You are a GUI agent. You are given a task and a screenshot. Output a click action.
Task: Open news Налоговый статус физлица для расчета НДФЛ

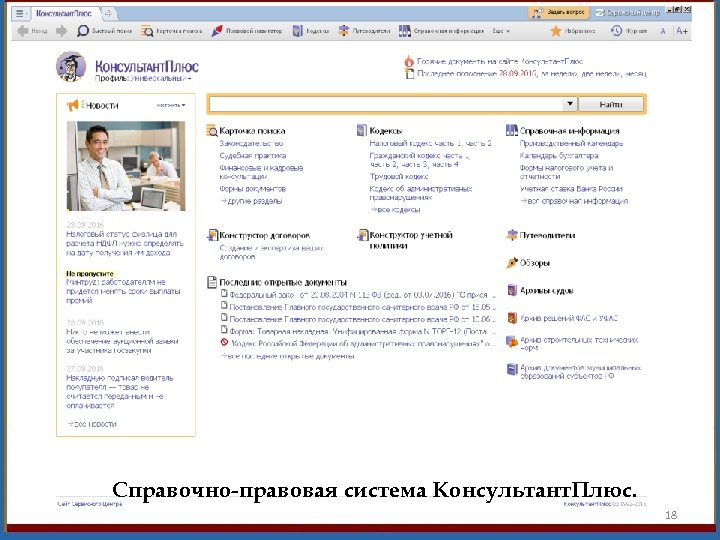coord(124,243)
